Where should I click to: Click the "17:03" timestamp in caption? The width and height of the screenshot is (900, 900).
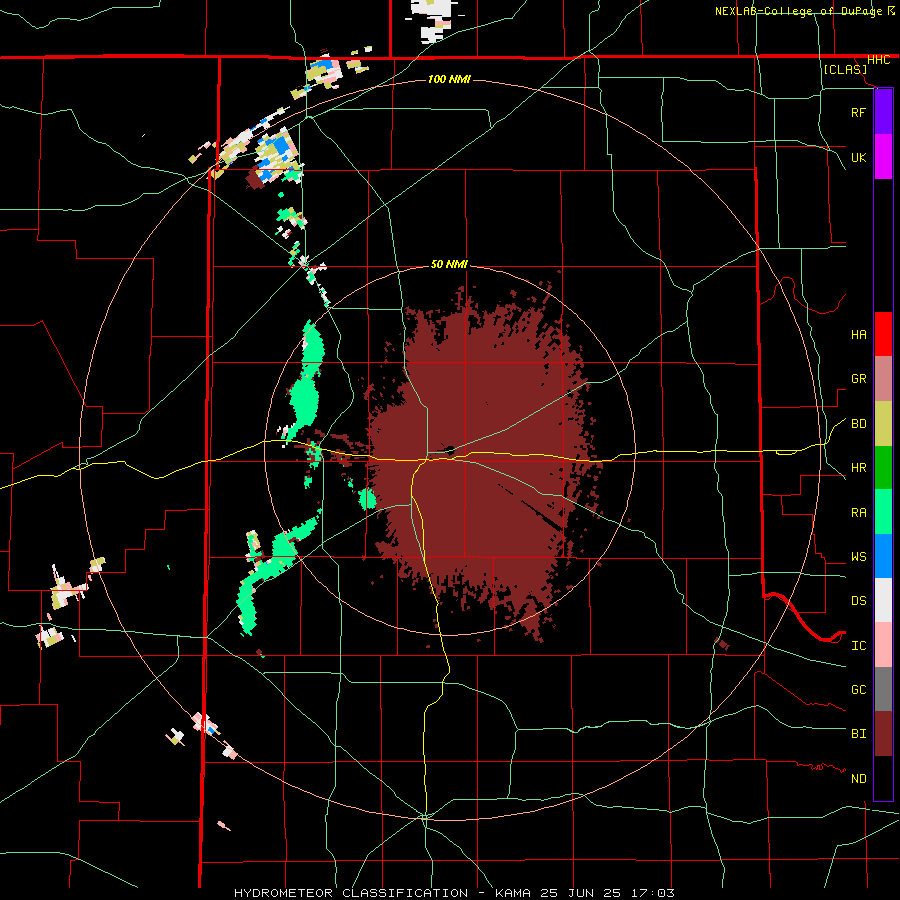[x=651, y=893]
